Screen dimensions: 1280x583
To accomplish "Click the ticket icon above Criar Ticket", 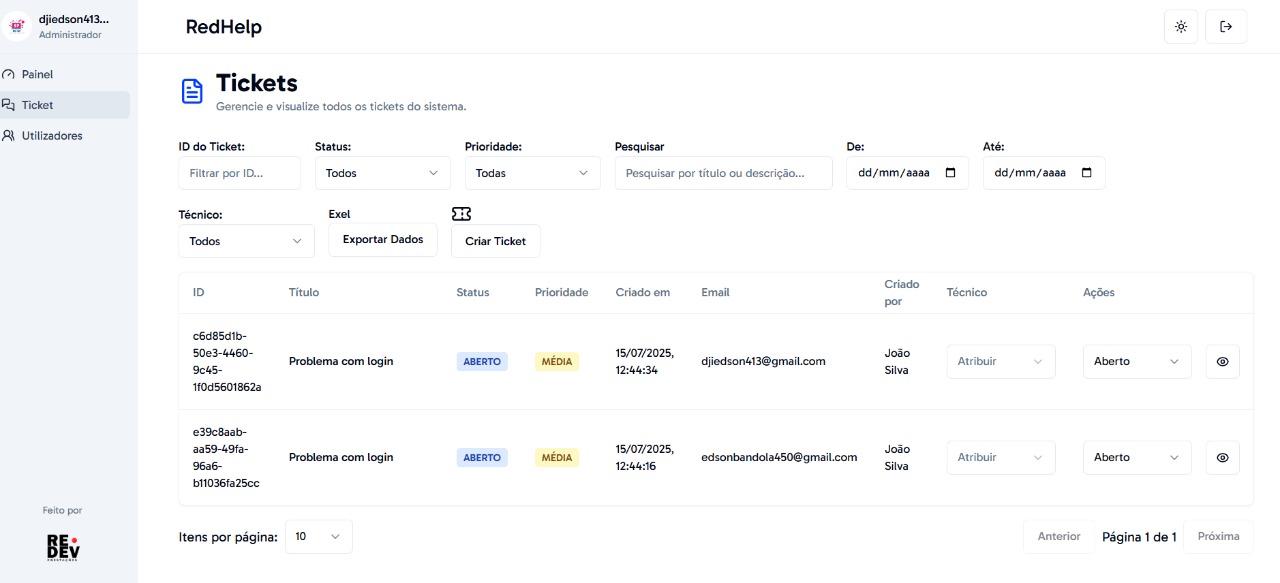I will [461, 213].
